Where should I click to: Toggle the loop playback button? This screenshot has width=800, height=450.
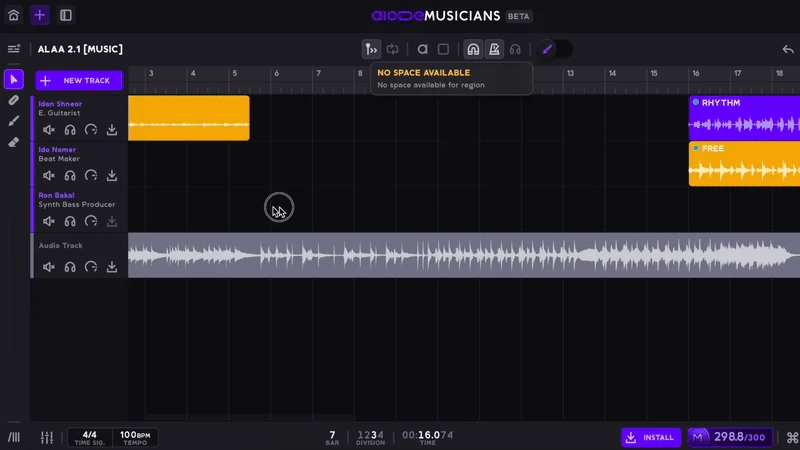[393, 49]
